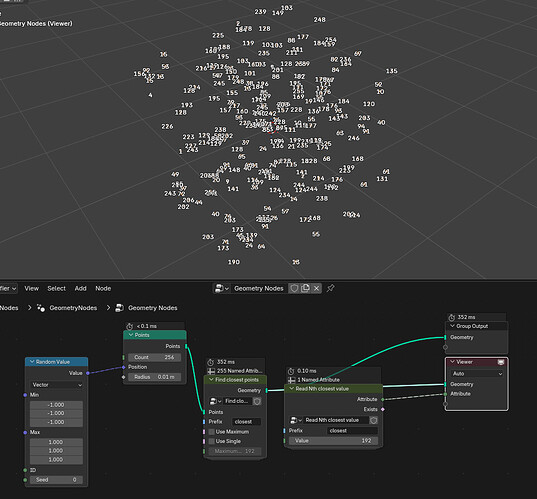Click the pin icon beside Geometry Nodes header
The height and width of the screenshot is (499, 537).
point(330,288)
